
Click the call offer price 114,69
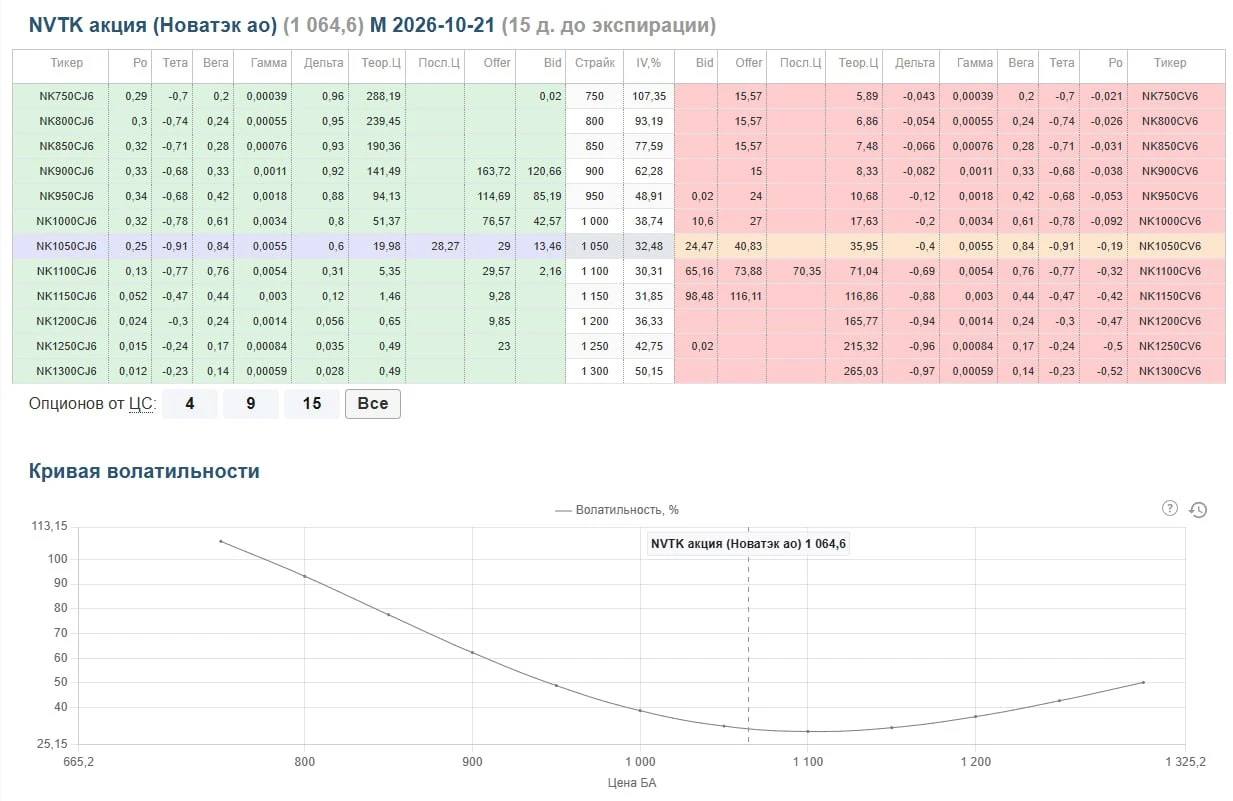coord(495,196)
